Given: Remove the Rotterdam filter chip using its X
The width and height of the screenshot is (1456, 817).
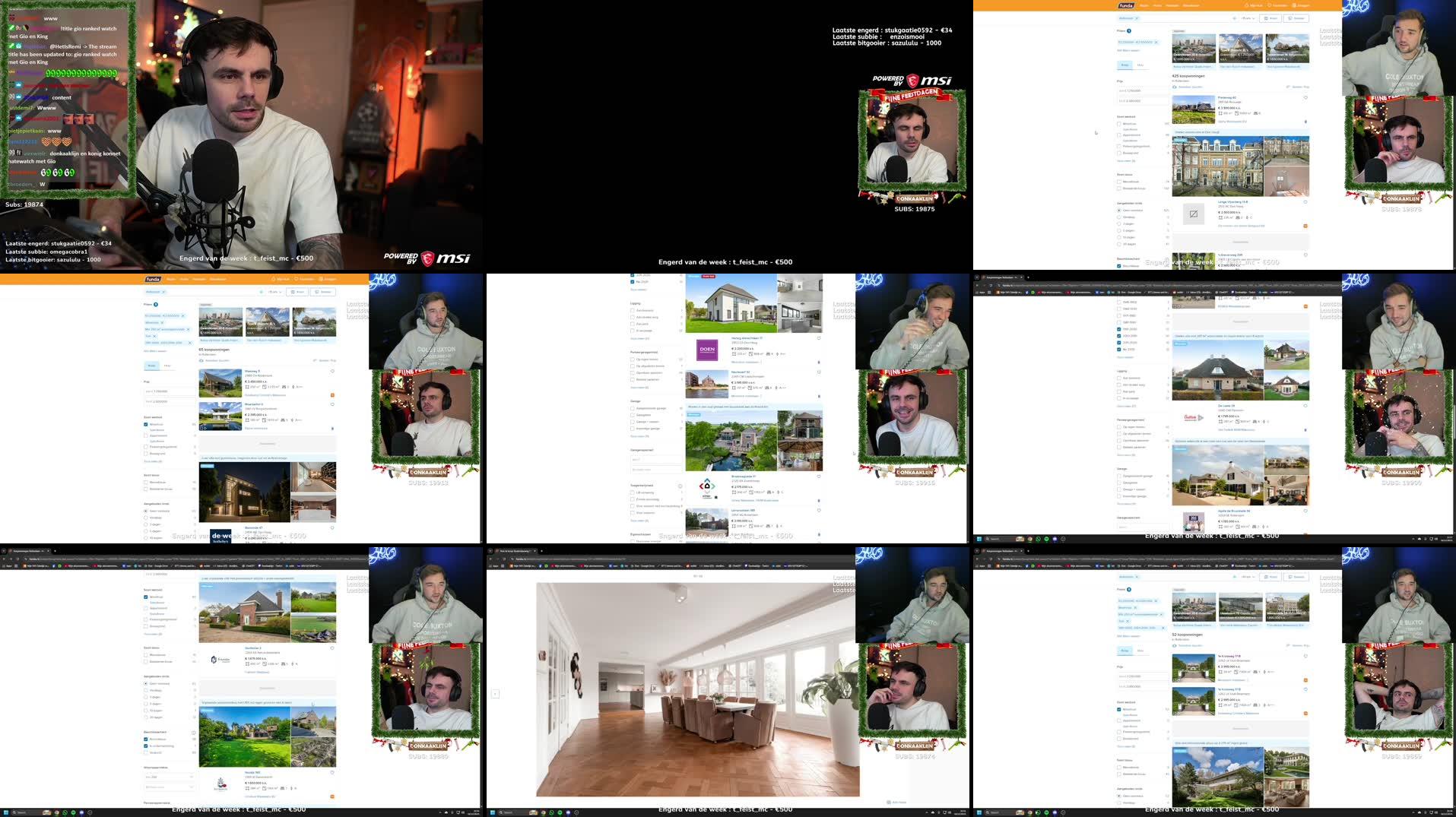Looking at the screenshot, I should (1137, 17).
